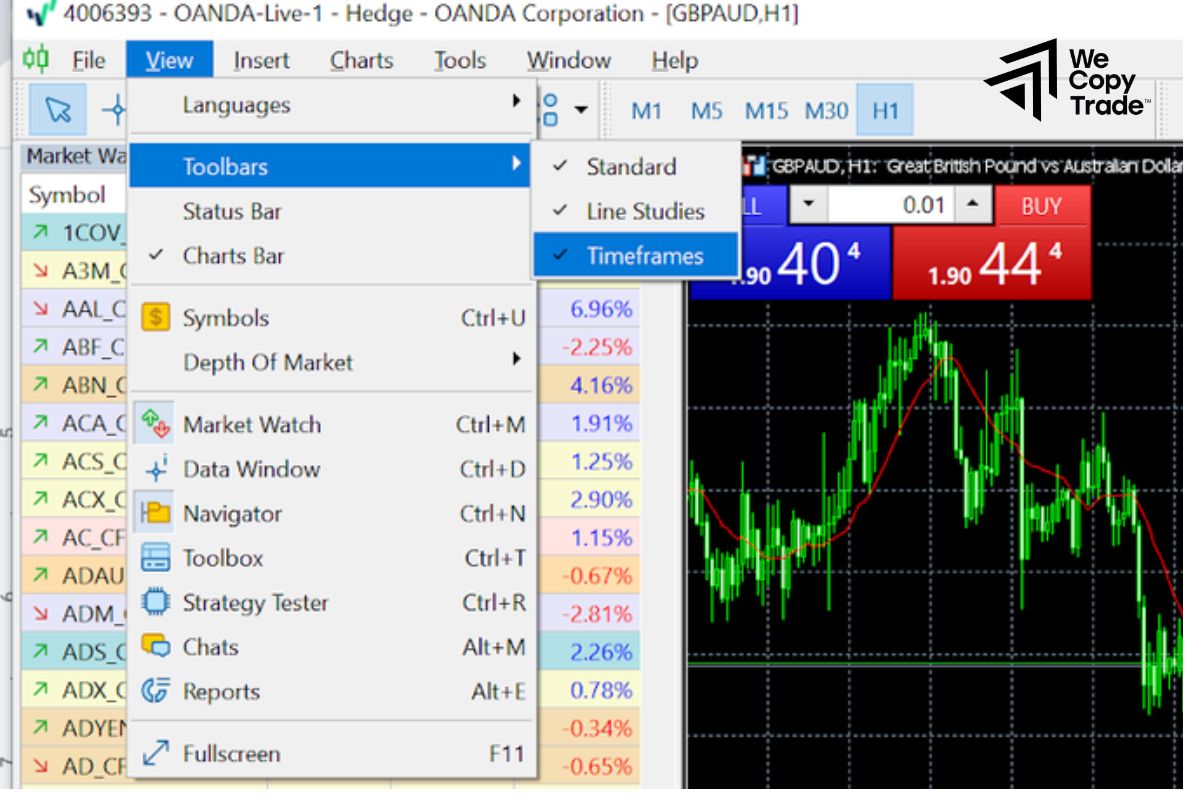Open Navigator using its folder icon
Screen dimensions: 1200x800
[x=155, y=514]
